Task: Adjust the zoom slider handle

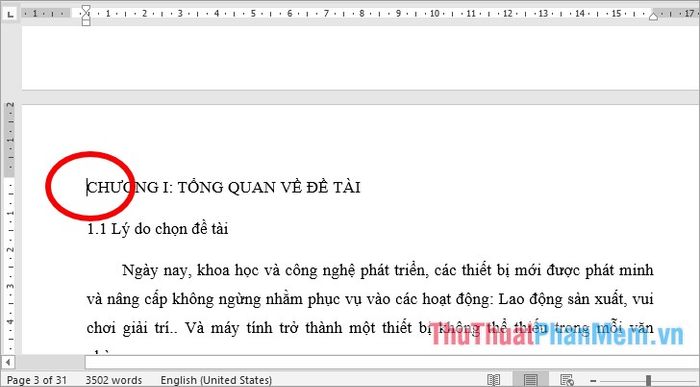Action: (x=648, y=381)
